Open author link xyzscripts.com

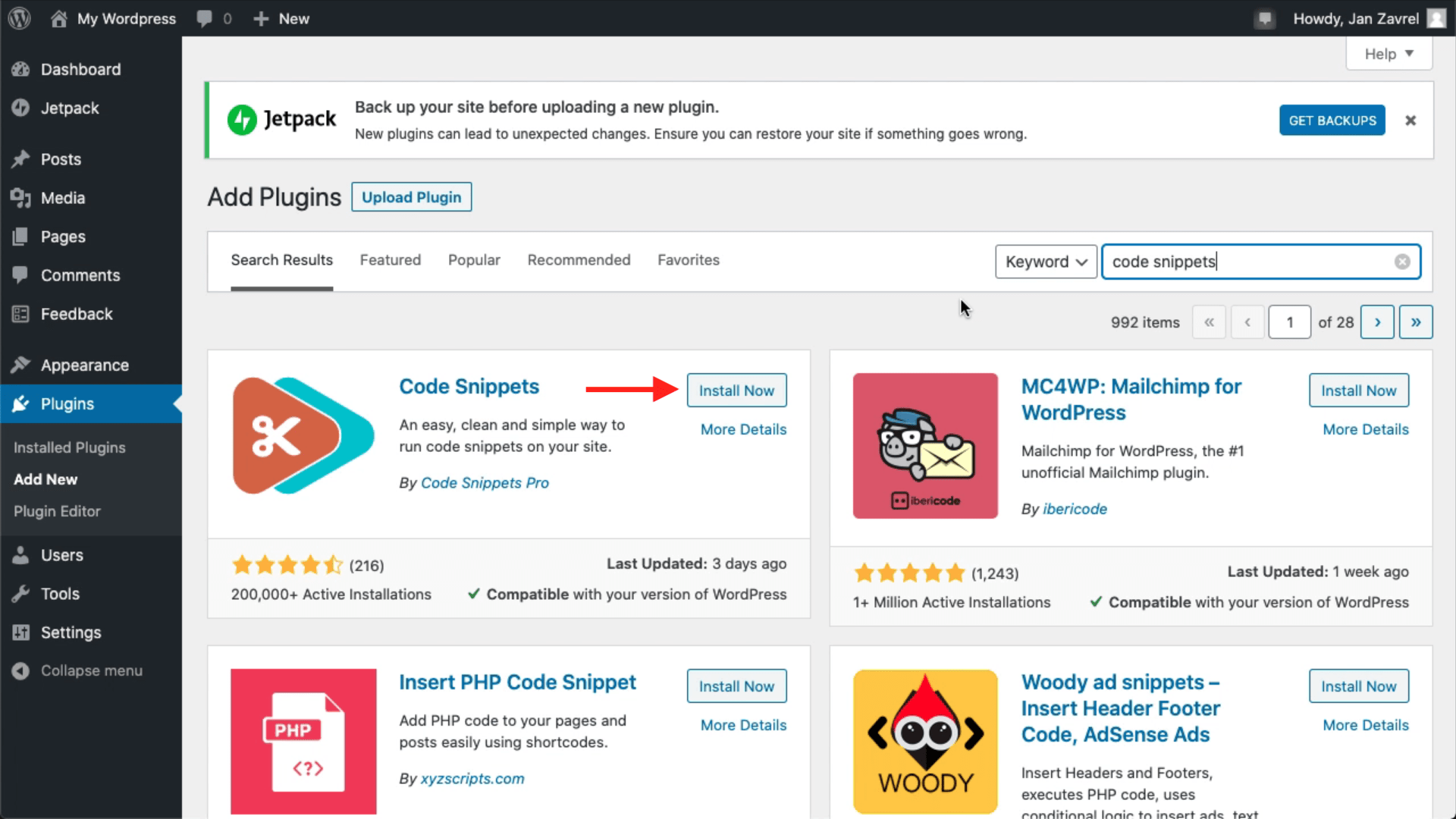click(472, 779)
